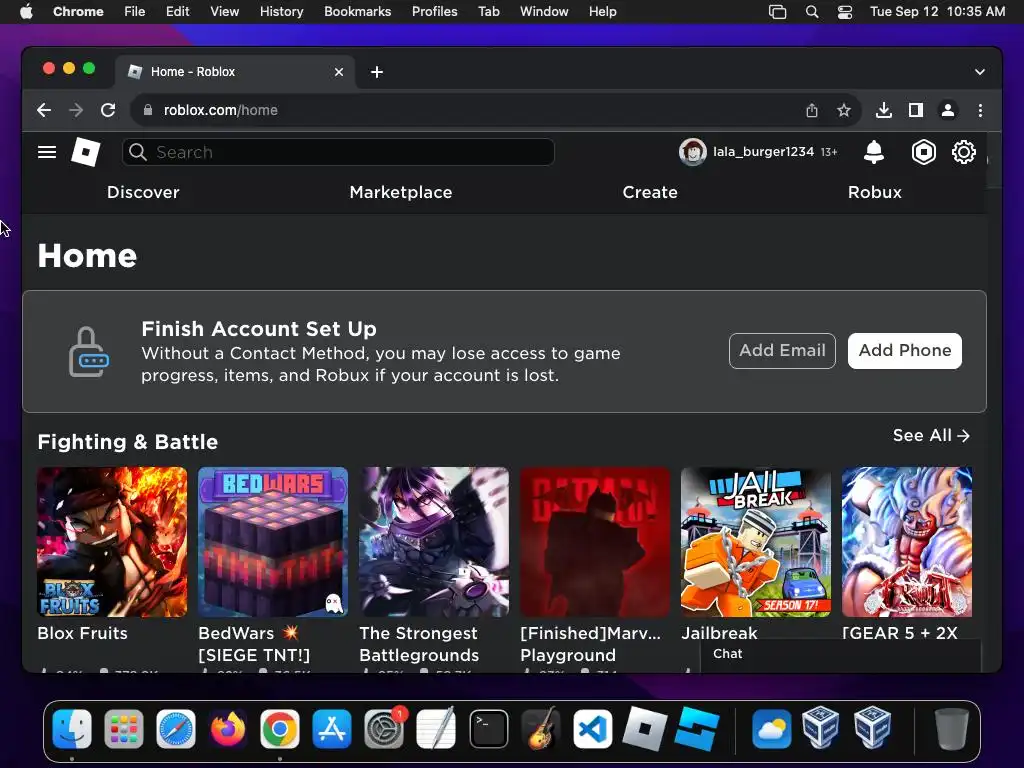The height and width of the screenshot is (768, 1024).
Task: Open the BedWars game thumbnail
Action: pyautogui.click(x=273, y=541)
